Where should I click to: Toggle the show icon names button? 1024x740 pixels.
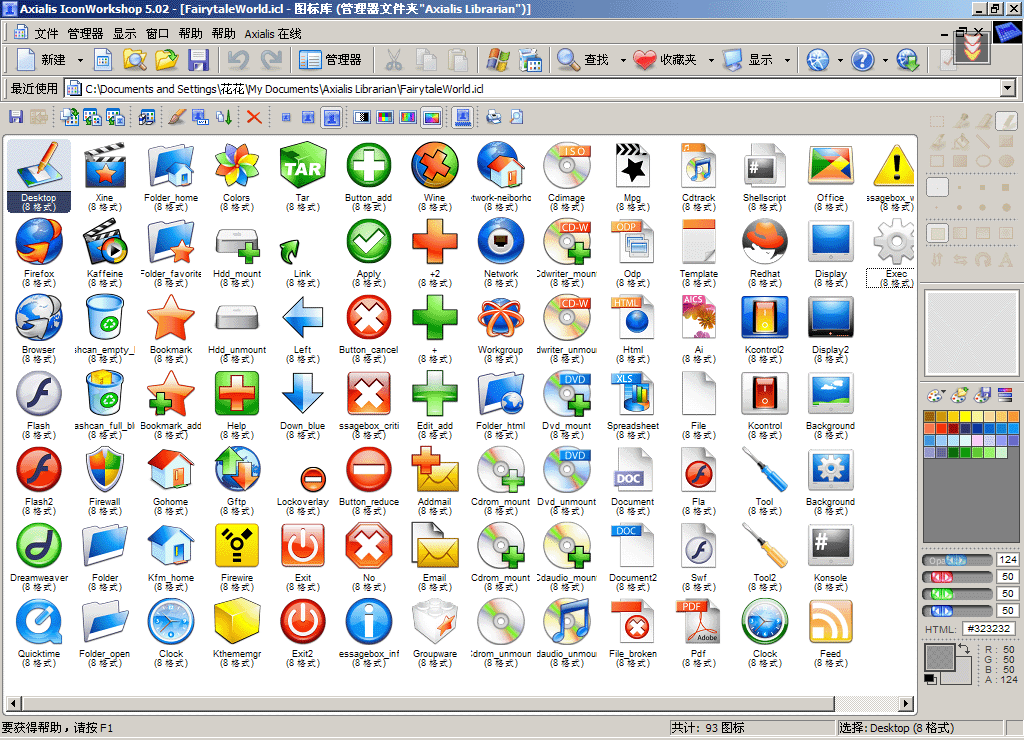(x=463, y=118)
